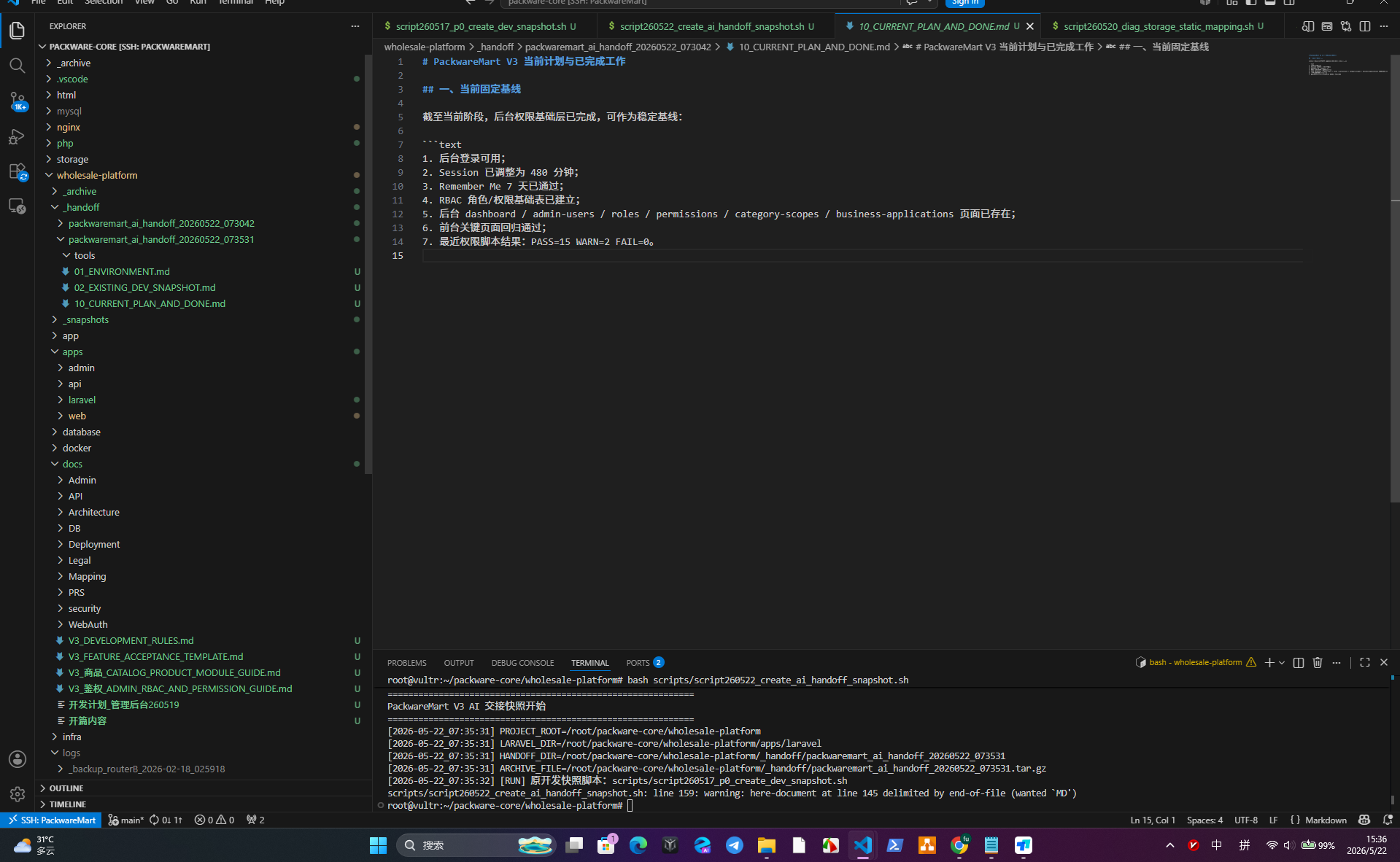The height and width of the screenshot is (862, 1400).
Task: Open the Search view in activity bar
Action: point(18,66)
